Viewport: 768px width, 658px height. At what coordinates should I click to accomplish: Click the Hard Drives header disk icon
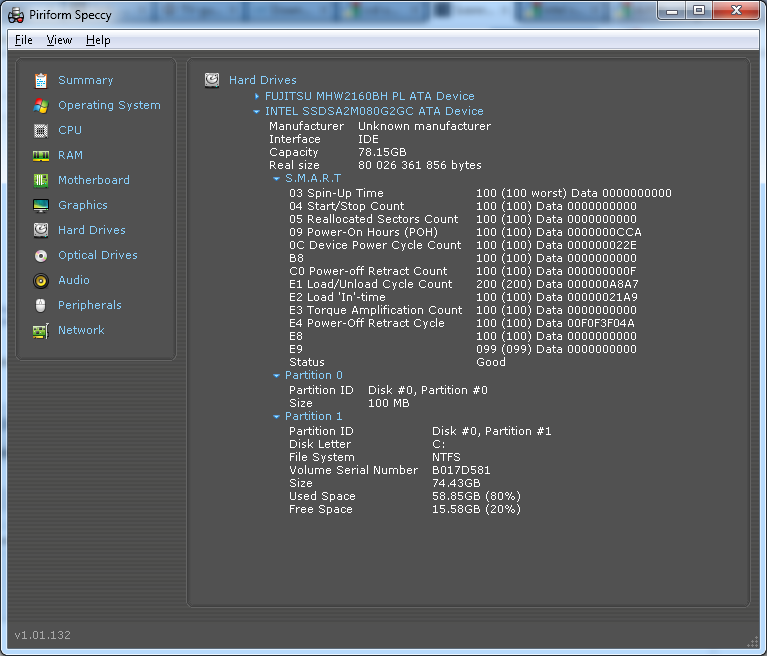pyautogui.click(x=212, y=80)
